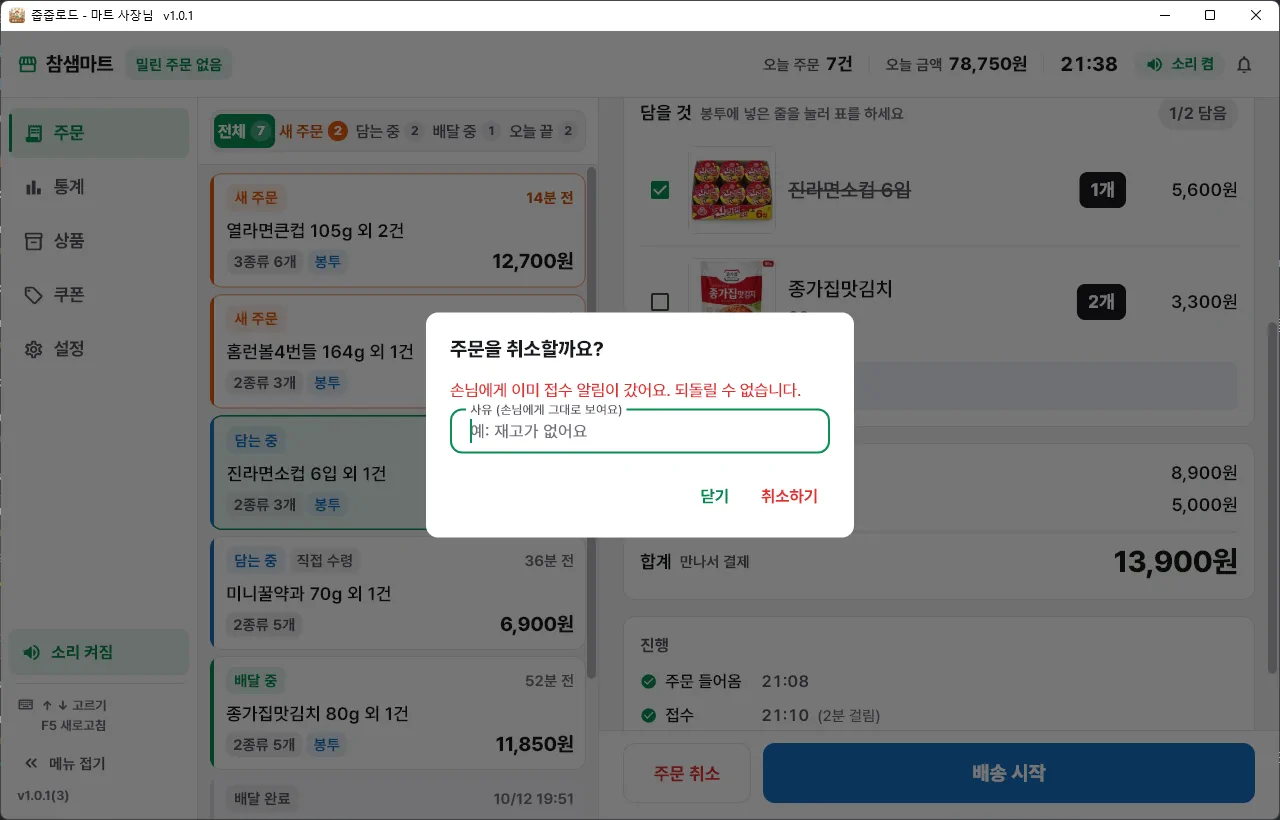Open the 종가집맛김치 product thumbnail
The width and height of the screenshot is (1280, 820).
[x=732, y=288]
